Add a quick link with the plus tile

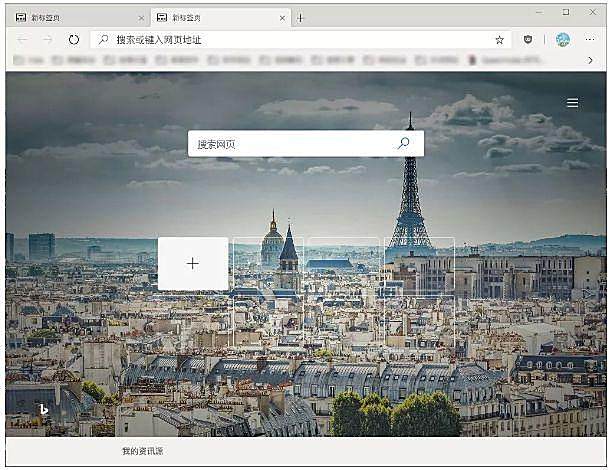click(x=193, y=263)
